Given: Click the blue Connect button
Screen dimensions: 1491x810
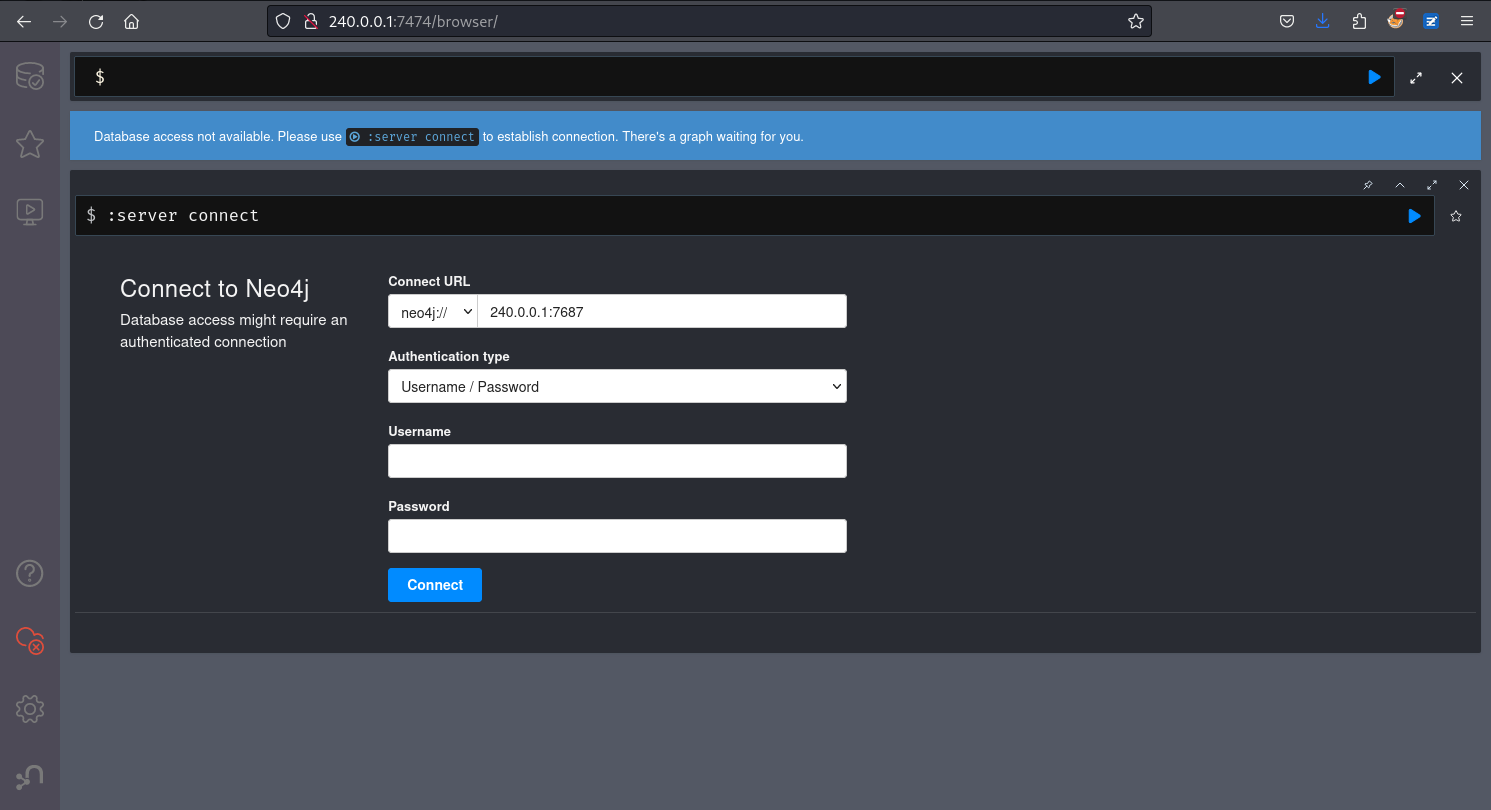Looking at the screenshot, I should click(x=435, y=585).
